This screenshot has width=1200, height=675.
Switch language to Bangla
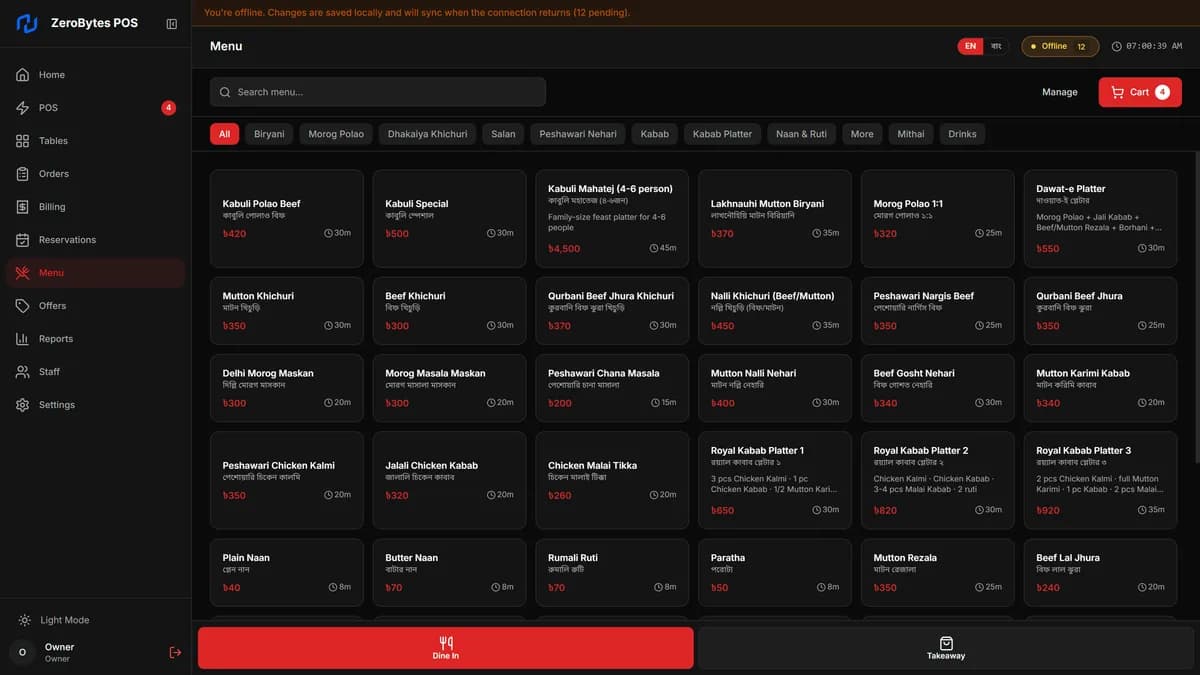tap(995, 46)
